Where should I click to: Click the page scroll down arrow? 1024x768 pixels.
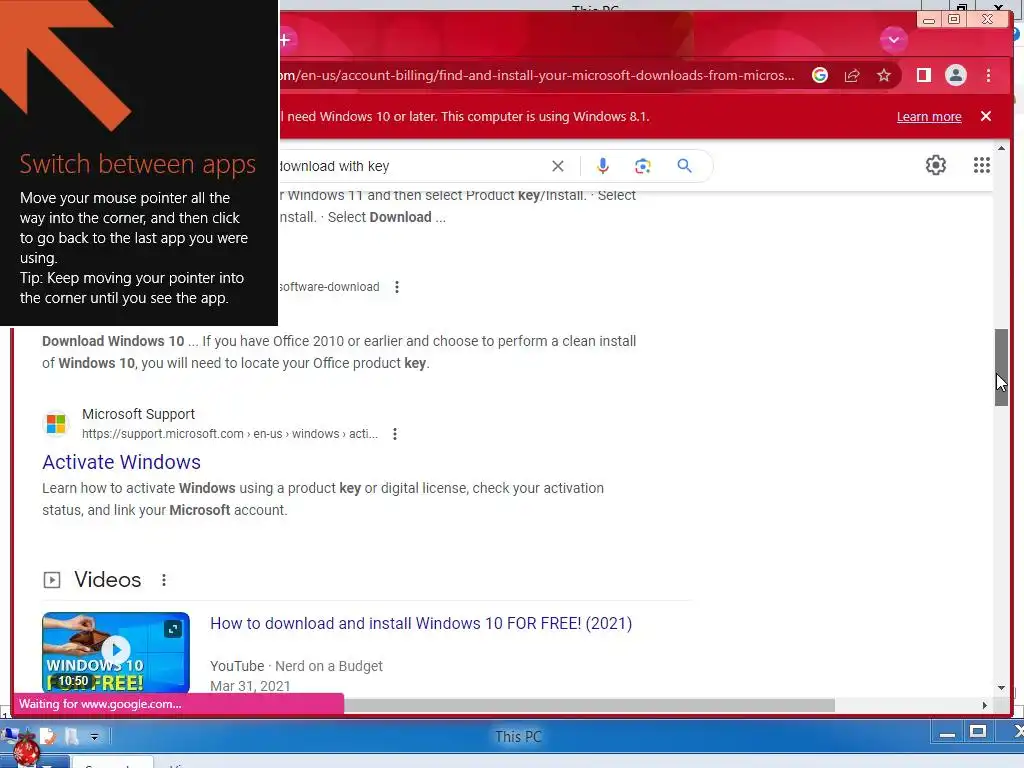pyautogui.click(x=1001, y=688)
